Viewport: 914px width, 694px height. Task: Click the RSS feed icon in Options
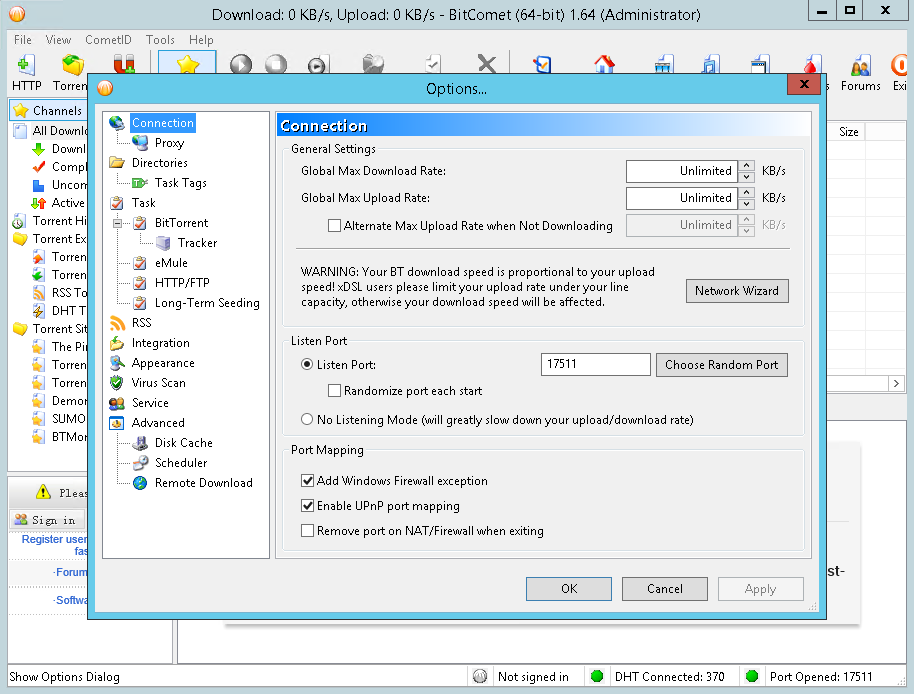[117, 323]
